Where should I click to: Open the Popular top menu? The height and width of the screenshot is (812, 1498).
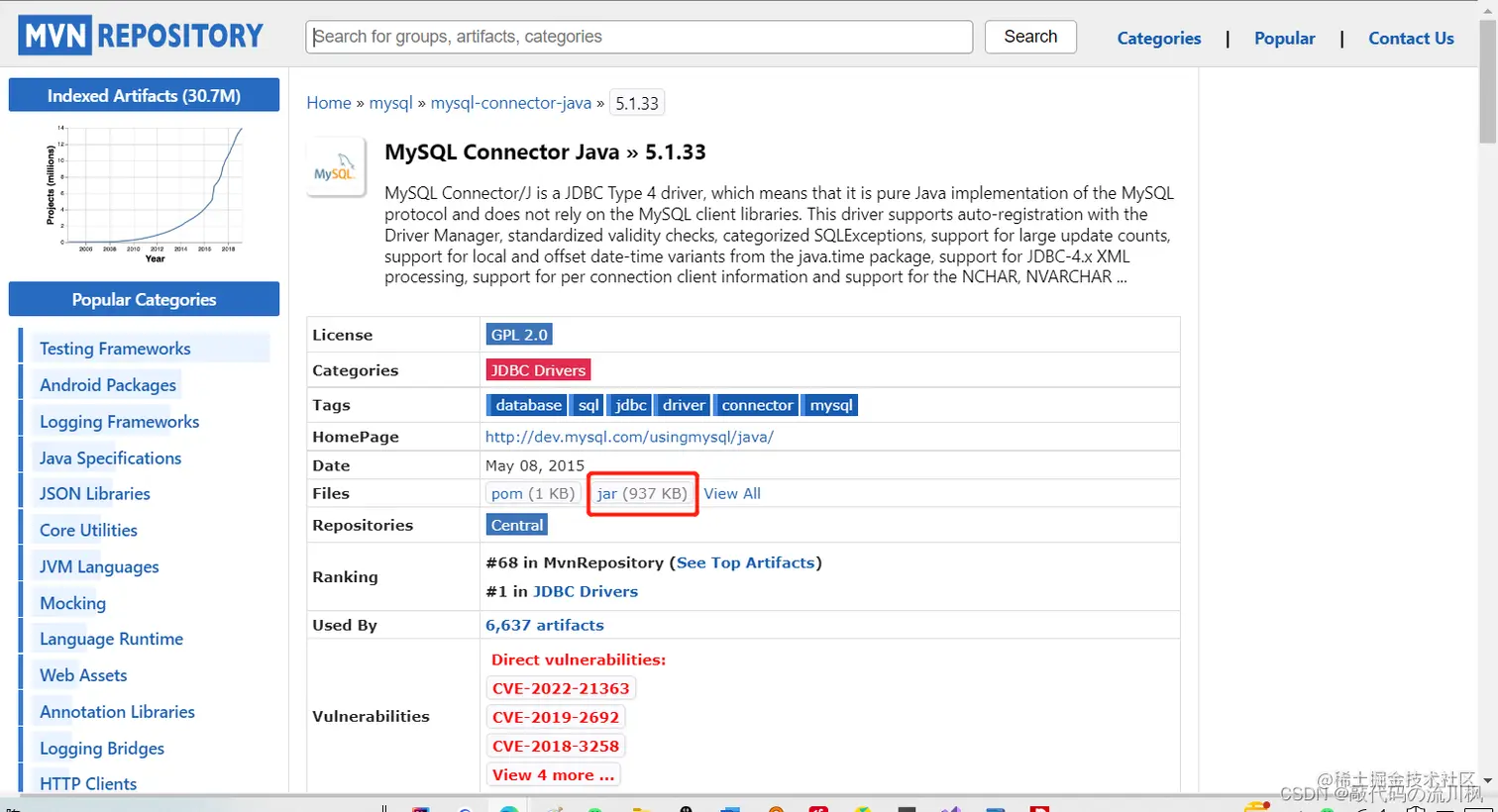point(1285,38)
